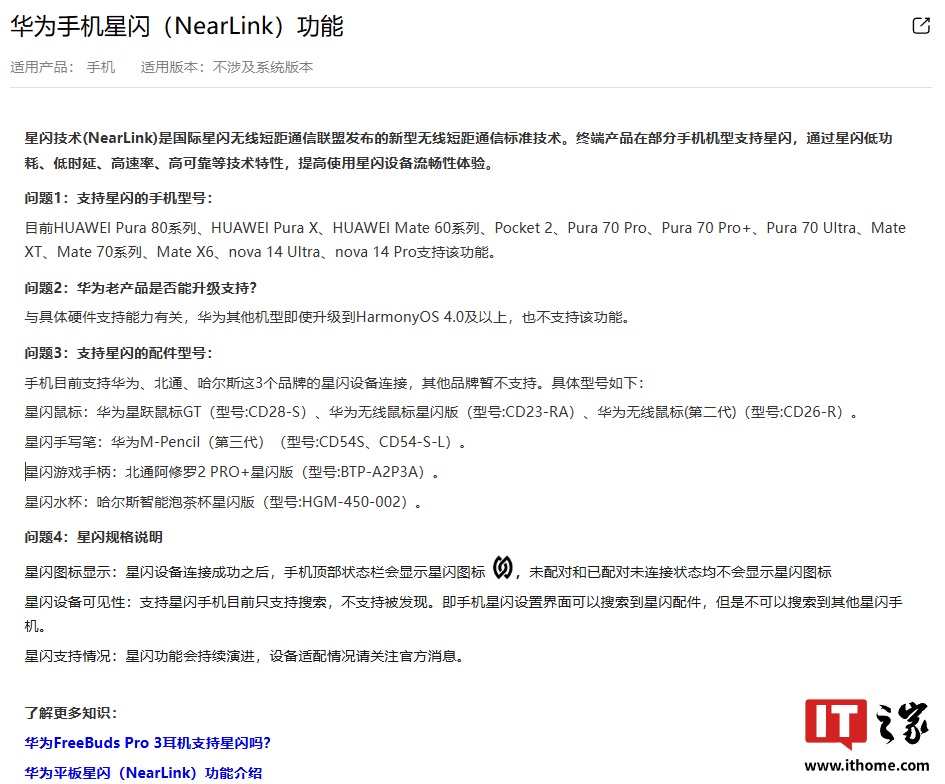Click the 问题1 heading about supported phones
The width and height of the screenshot is (945, 784).
point(119,198)
